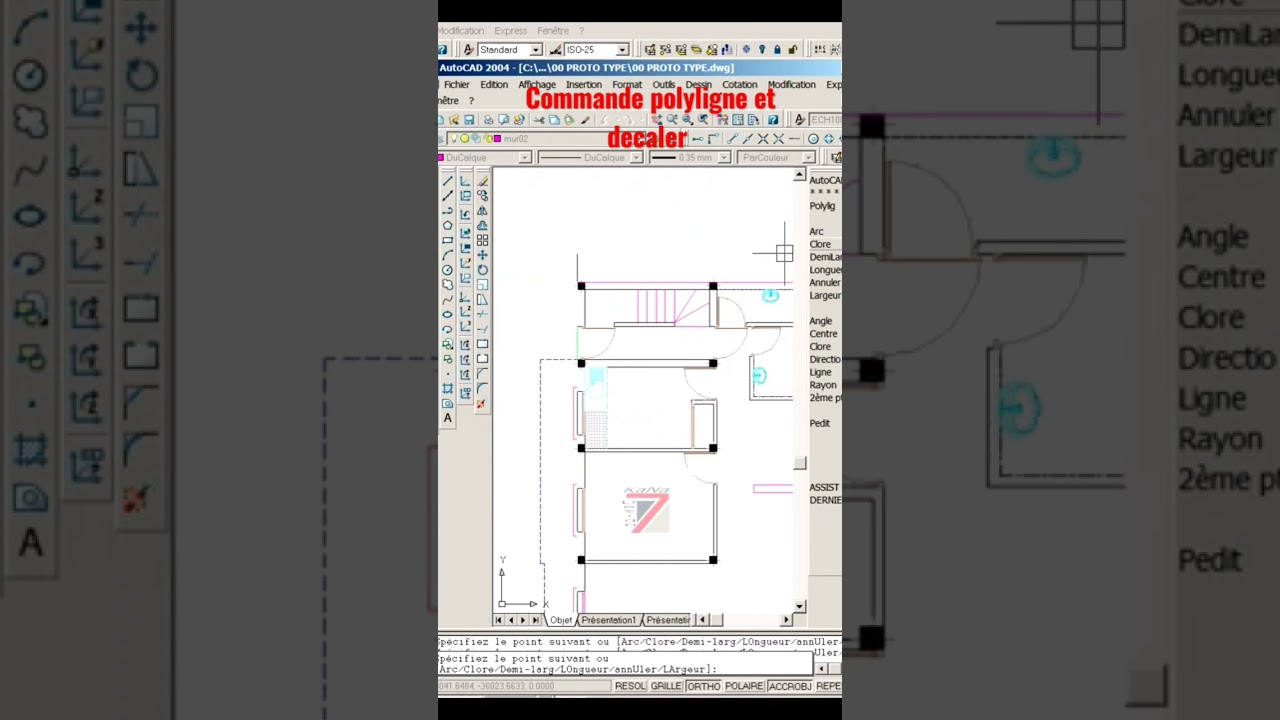Image resolution: width=1280 pixels, height=720 pixels.
Task: Click the Erase modify tool
Action: (483, 180)
